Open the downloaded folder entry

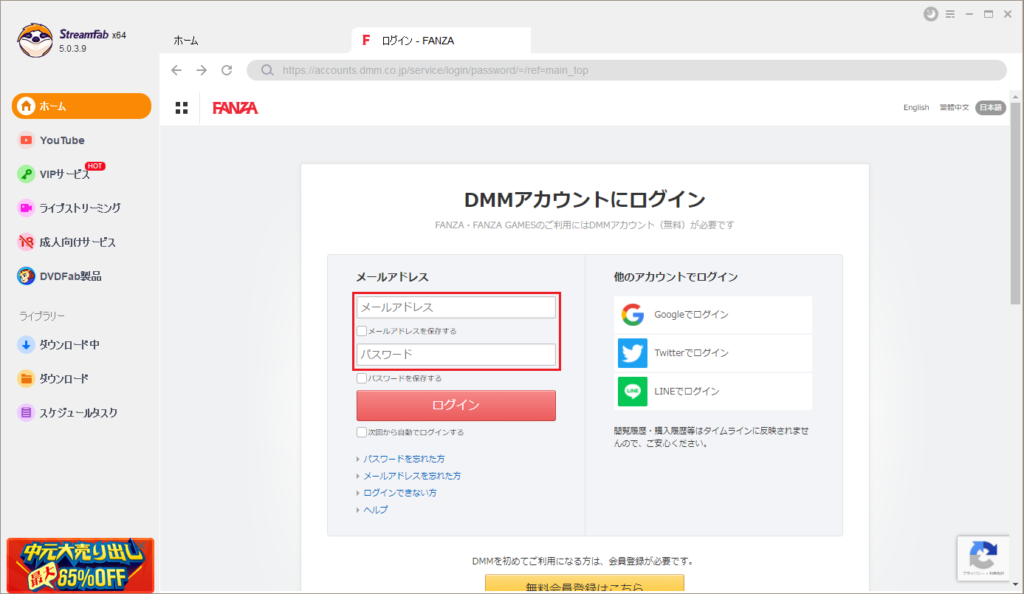54,379
